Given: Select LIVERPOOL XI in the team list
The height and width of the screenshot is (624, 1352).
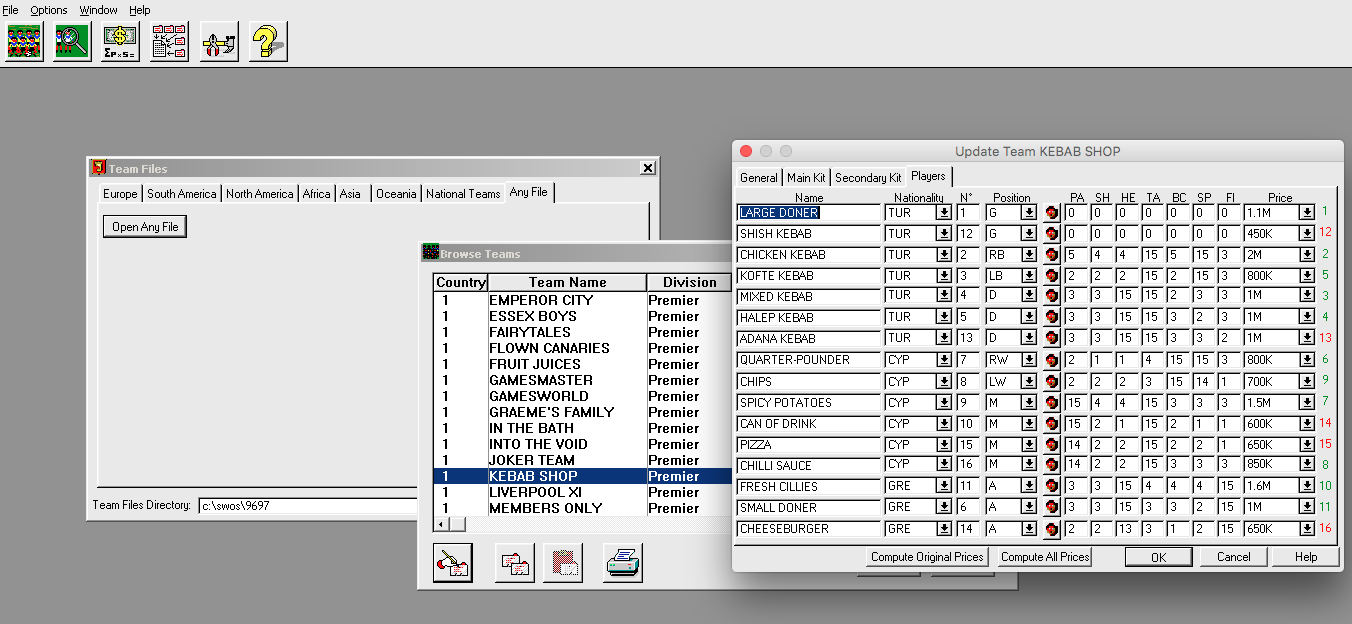Looking at the screenshot, I should pos(533,492).
